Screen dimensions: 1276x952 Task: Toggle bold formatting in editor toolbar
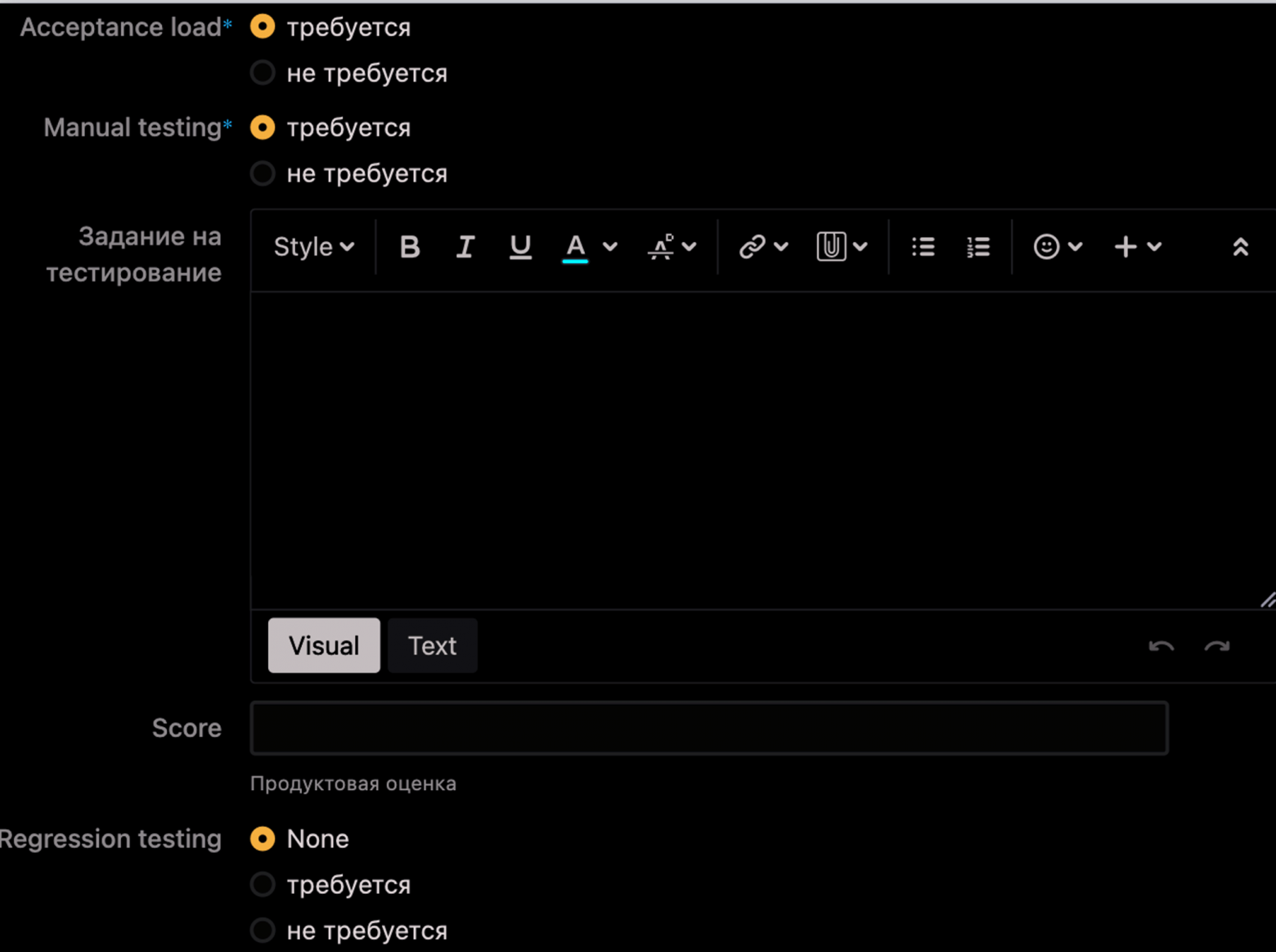[410, 247]
